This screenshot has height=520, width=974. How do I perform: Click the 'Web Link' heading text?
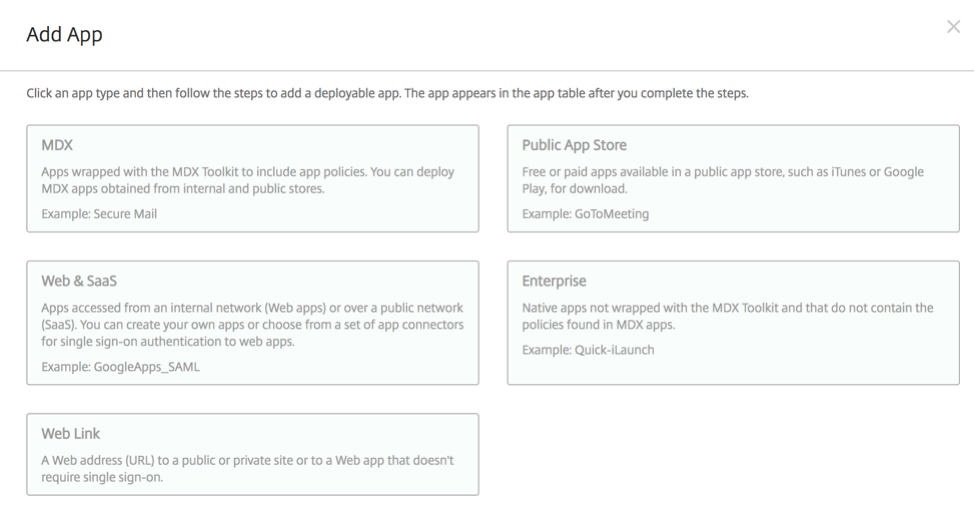tap(70, 434)
